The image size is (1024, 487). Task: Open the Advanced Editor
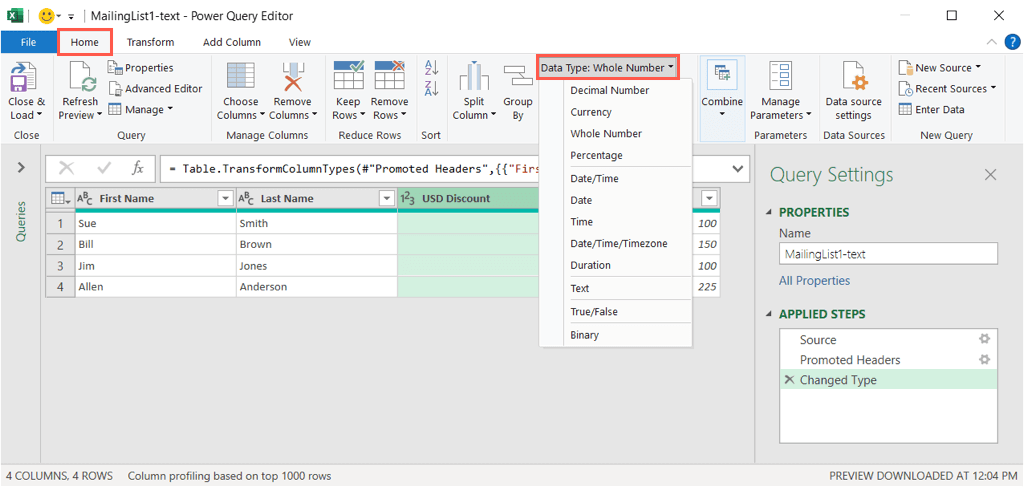tap(155, 89)
